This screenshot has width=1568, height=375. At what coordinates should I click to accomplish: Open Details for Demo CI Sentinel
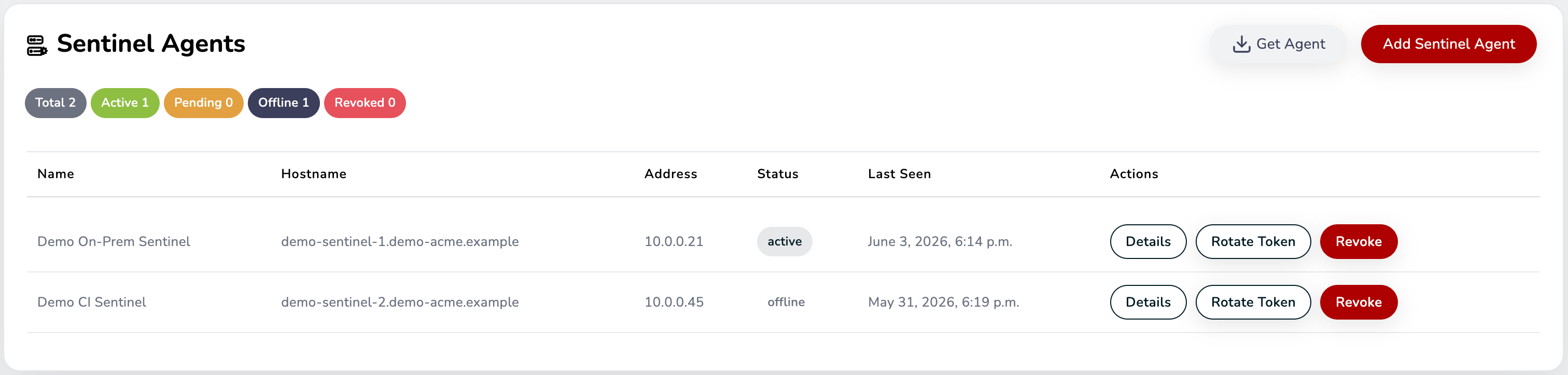[1148, 302]
